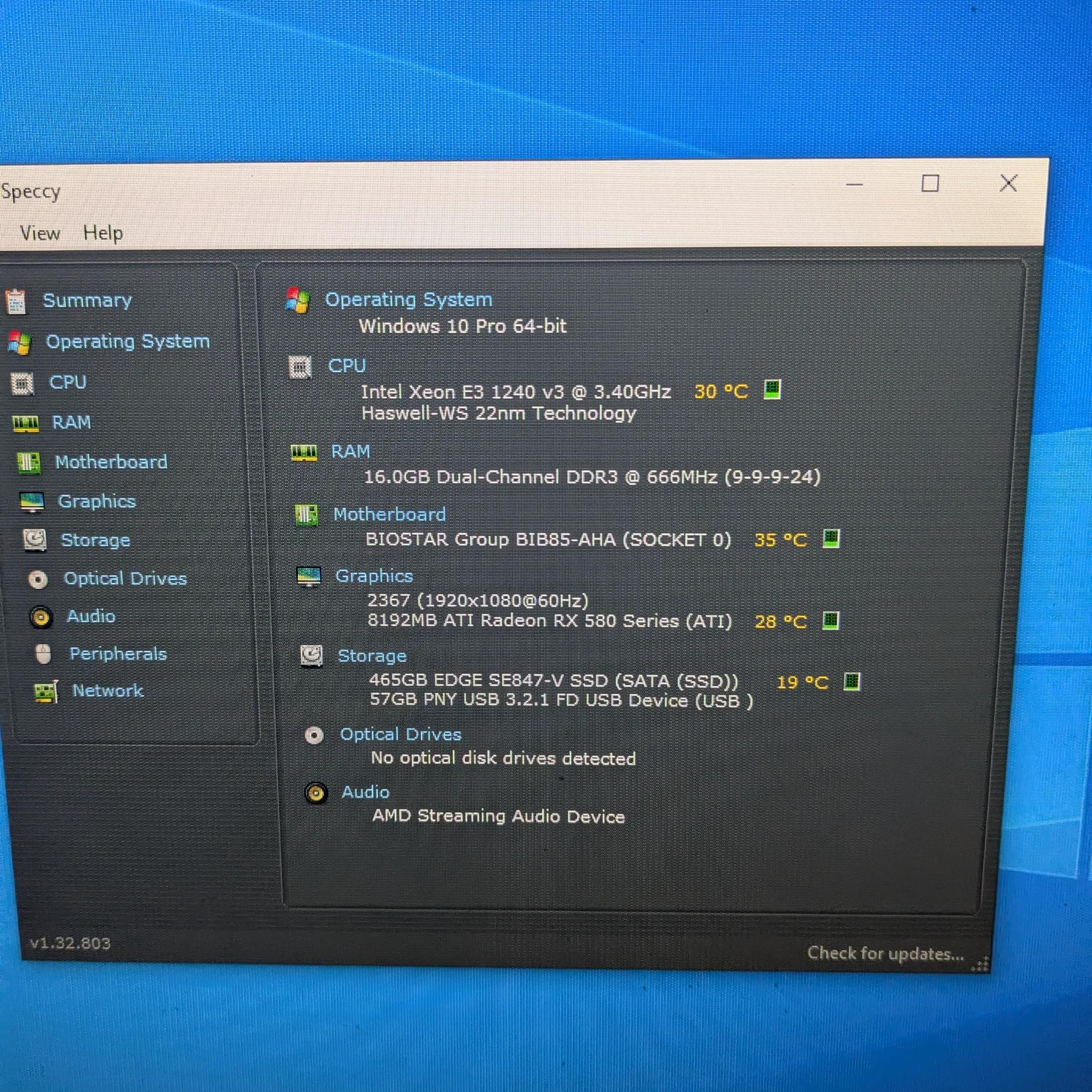This screenshot has width=1092, height=1092.
Task: Select Operating System in the sidebar
Action: point(128,342)
